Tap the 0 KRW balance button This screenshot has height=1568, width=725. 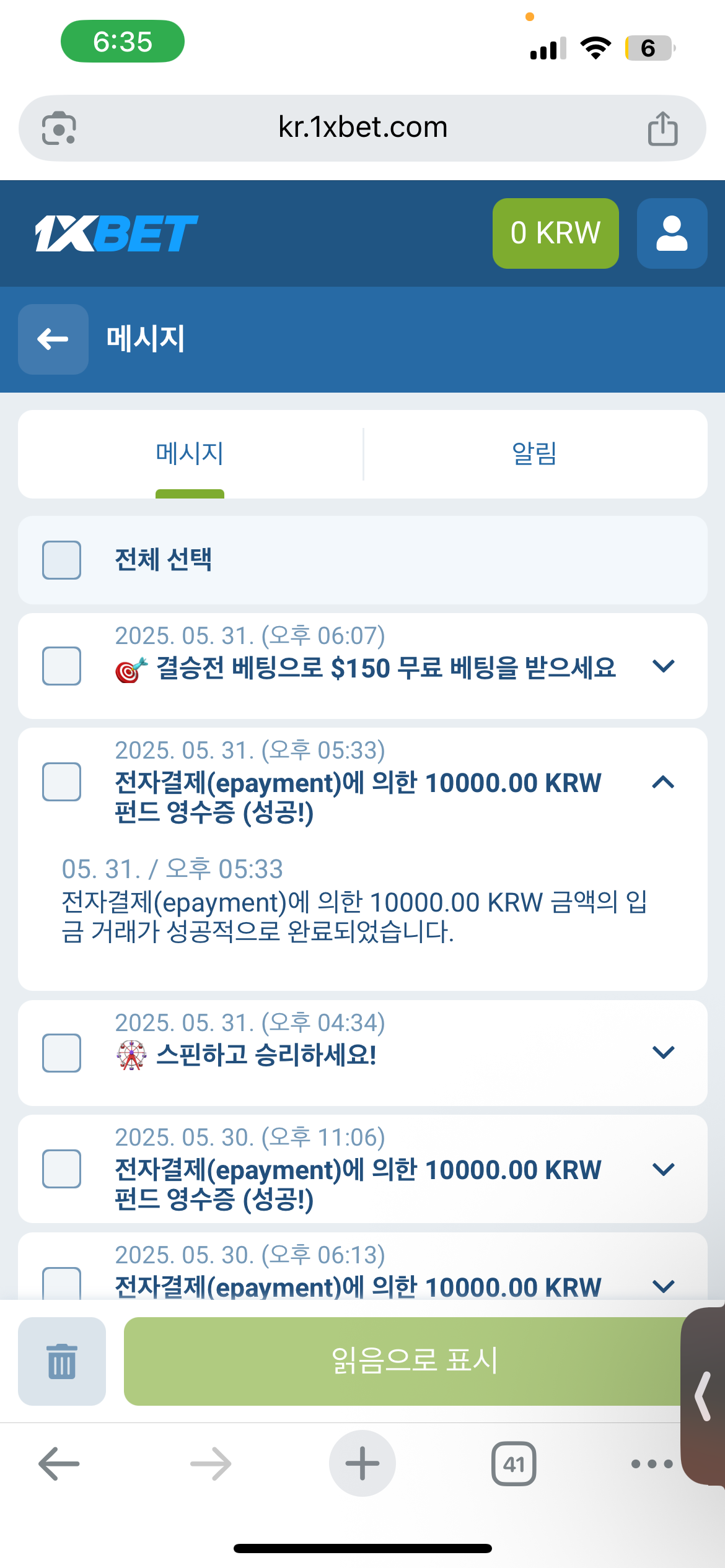click(555, 233)
